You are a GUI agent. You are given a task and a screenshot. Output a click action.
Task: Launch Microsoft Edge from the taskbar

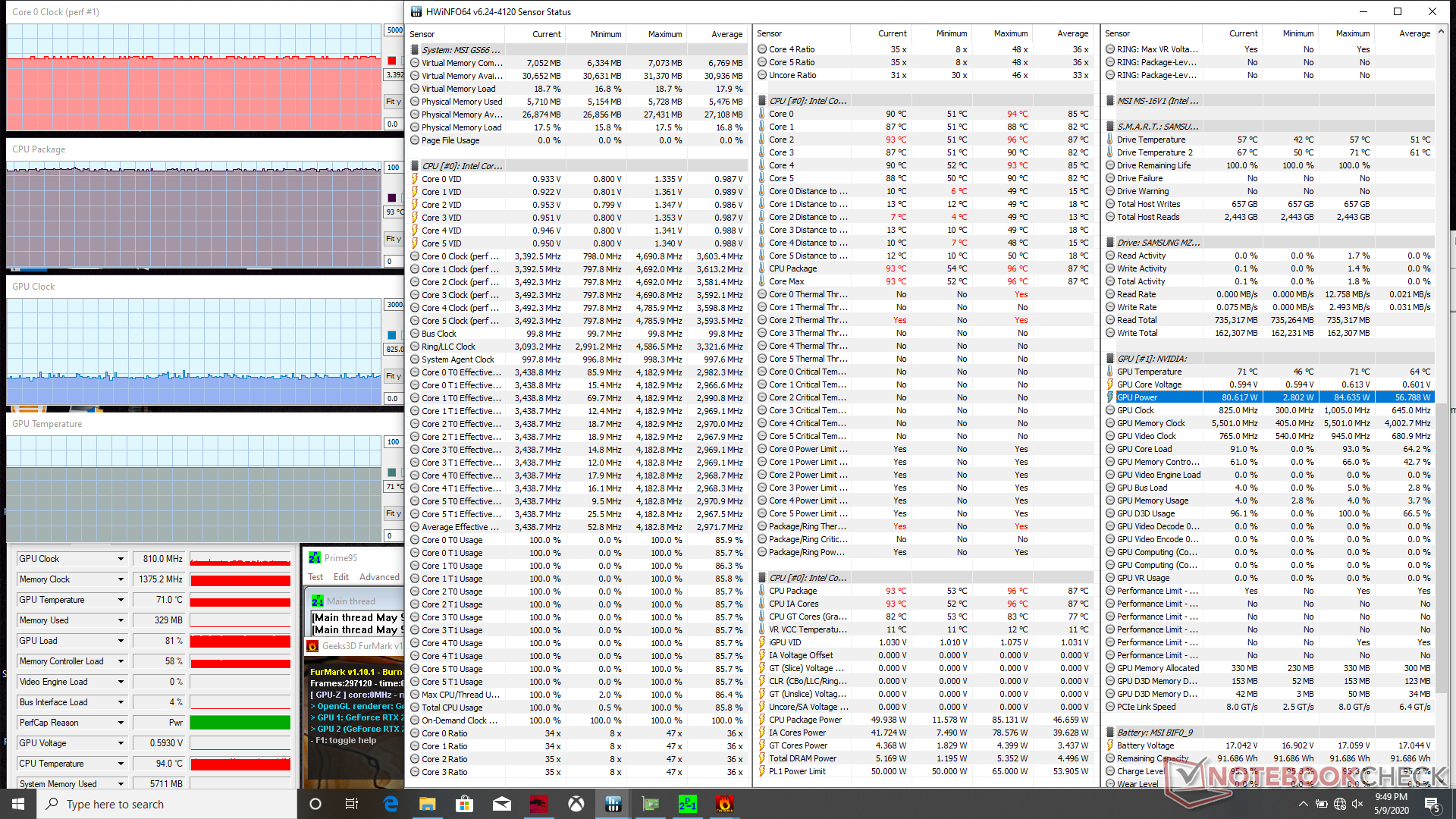click(x=391, y=804)
